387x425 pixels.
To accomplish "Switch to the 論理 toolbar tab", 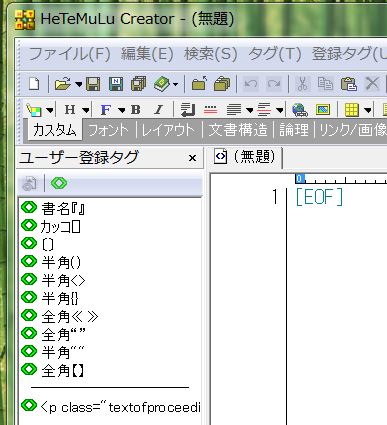I will click(294, 130).
